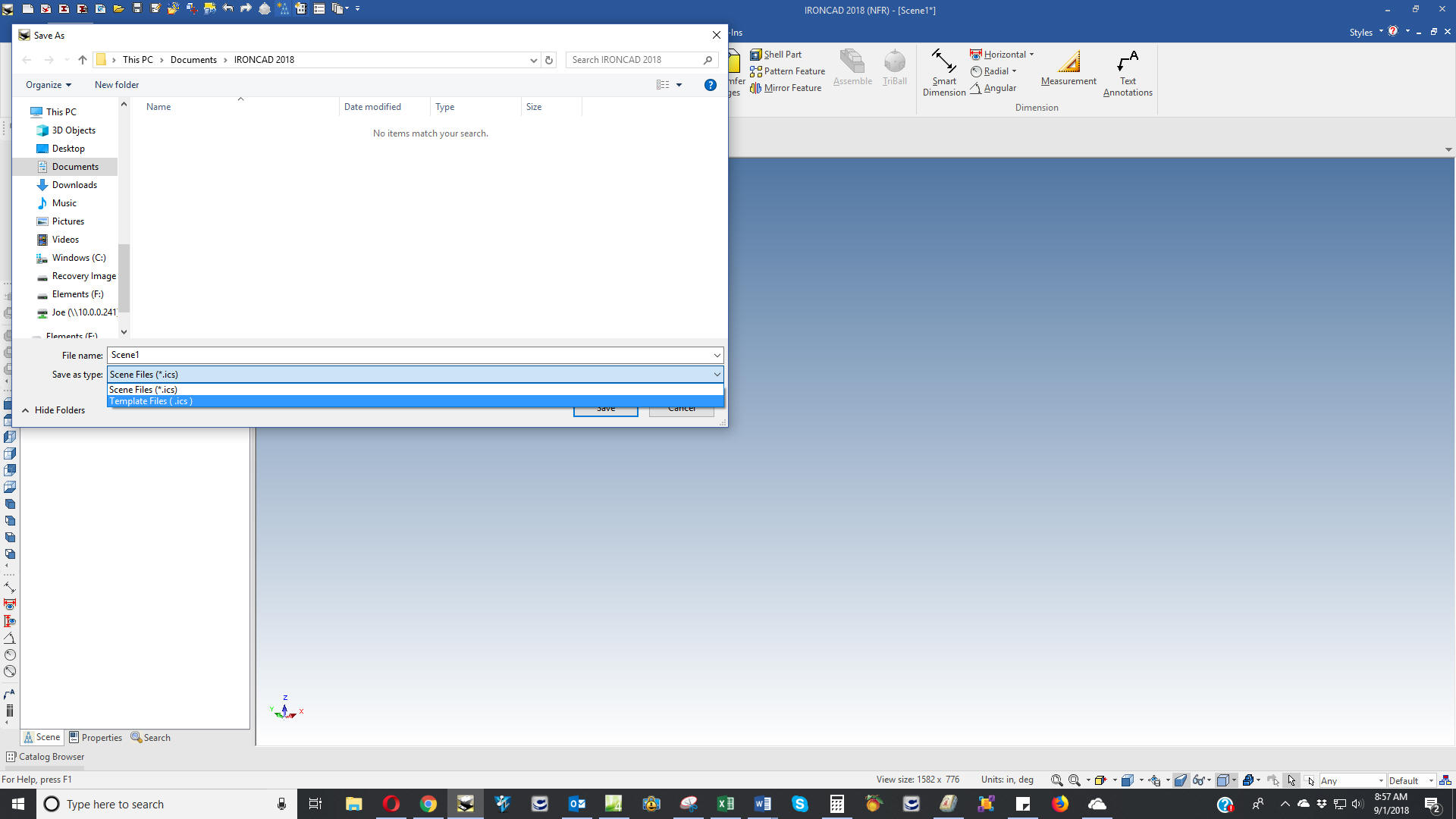Switch to the Scene tab
Screen dimensions: 1456x819
[x=42, y=737]
